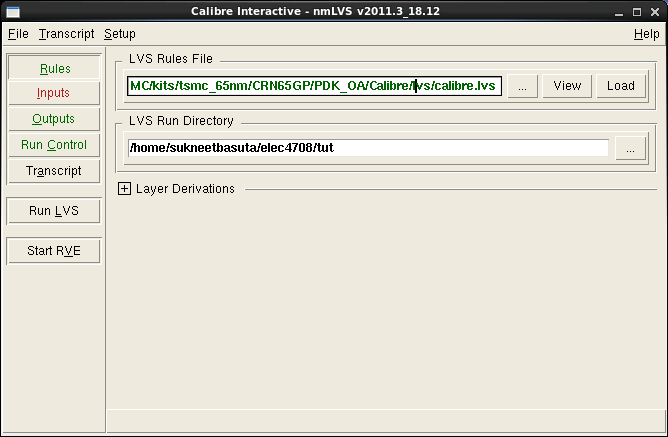Click the Start RVE button
Viewport: 668px width, 437px height.
(x=54, y=250)
